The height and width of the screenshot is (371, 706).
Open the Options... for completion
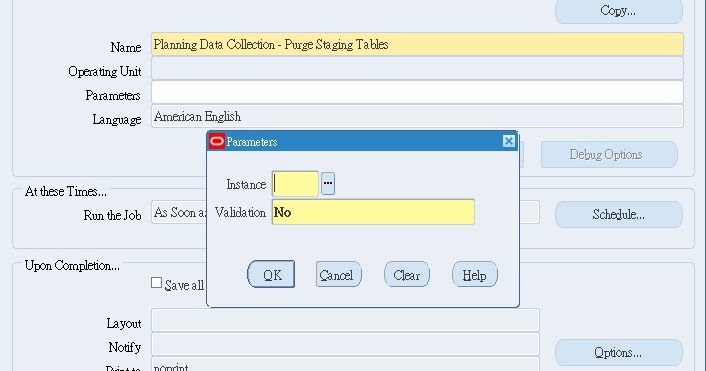click(x=619, y=352)
